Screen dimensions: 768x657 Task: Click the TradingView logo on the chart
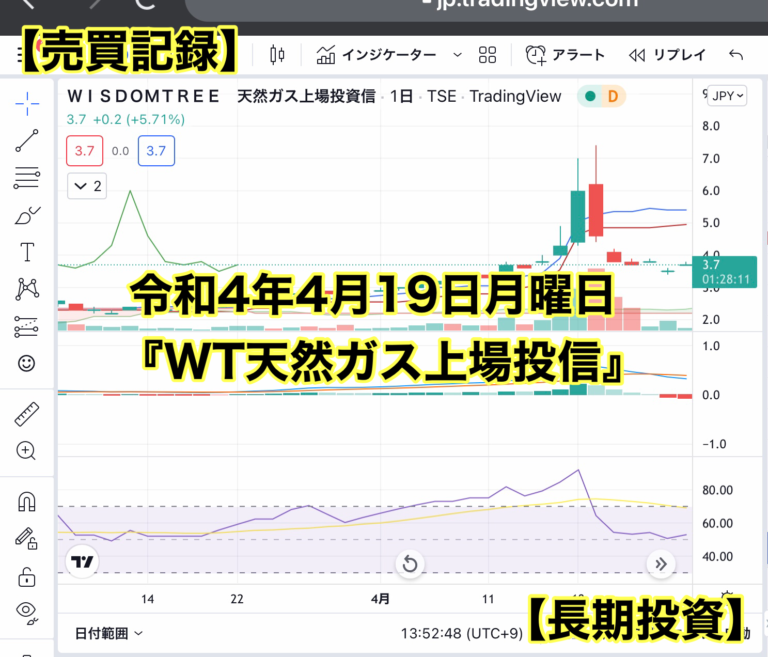coord(82,561)
